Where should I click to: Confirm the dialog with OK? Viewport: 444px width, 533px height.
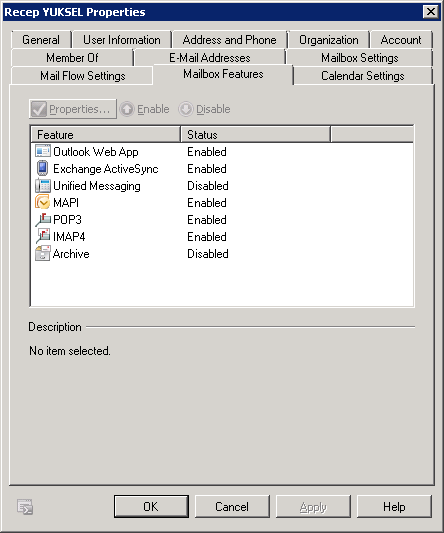tap(151, 506)
